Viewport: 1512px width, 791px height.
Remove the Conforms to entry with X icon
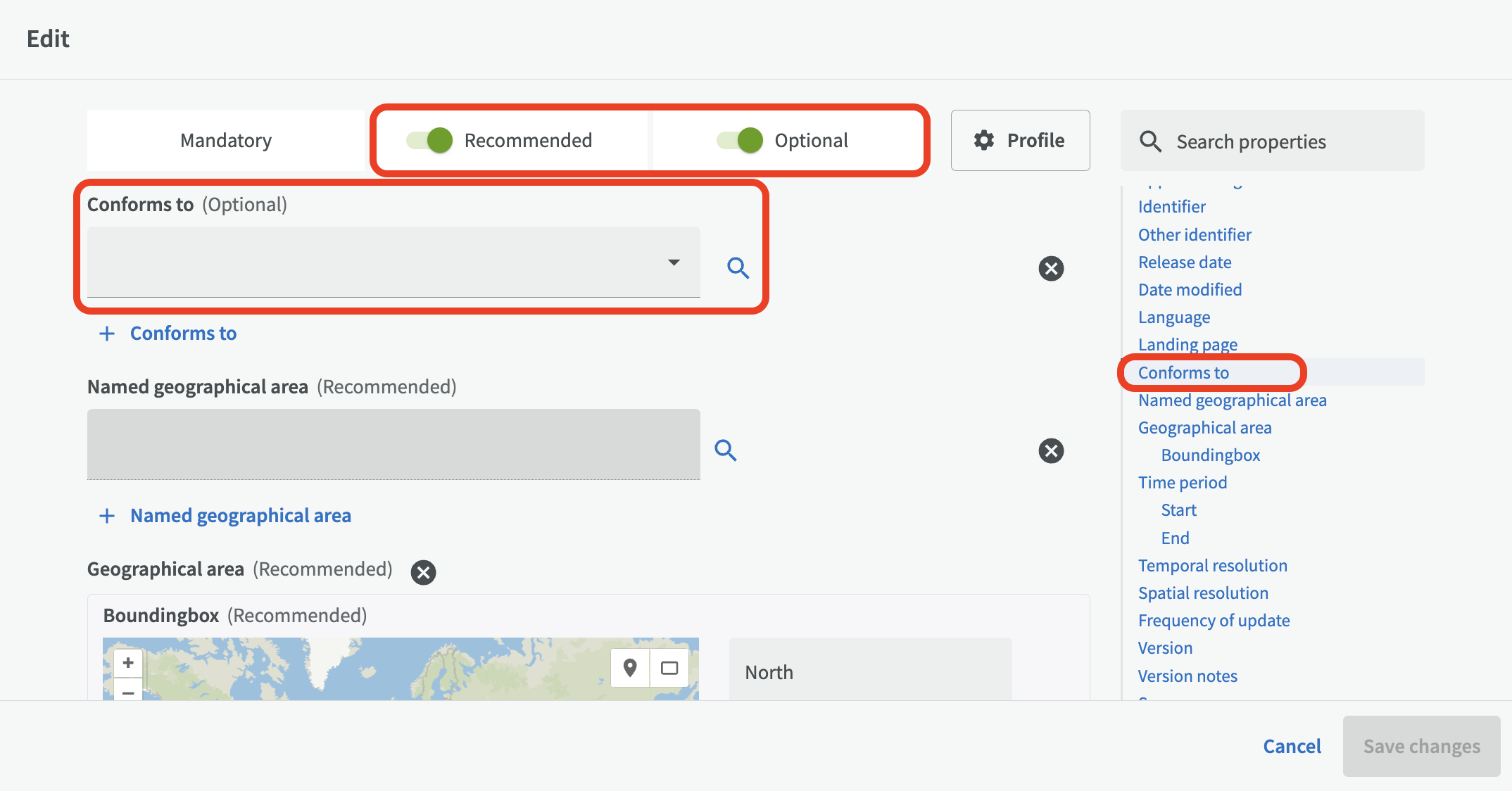[1051, 268]
